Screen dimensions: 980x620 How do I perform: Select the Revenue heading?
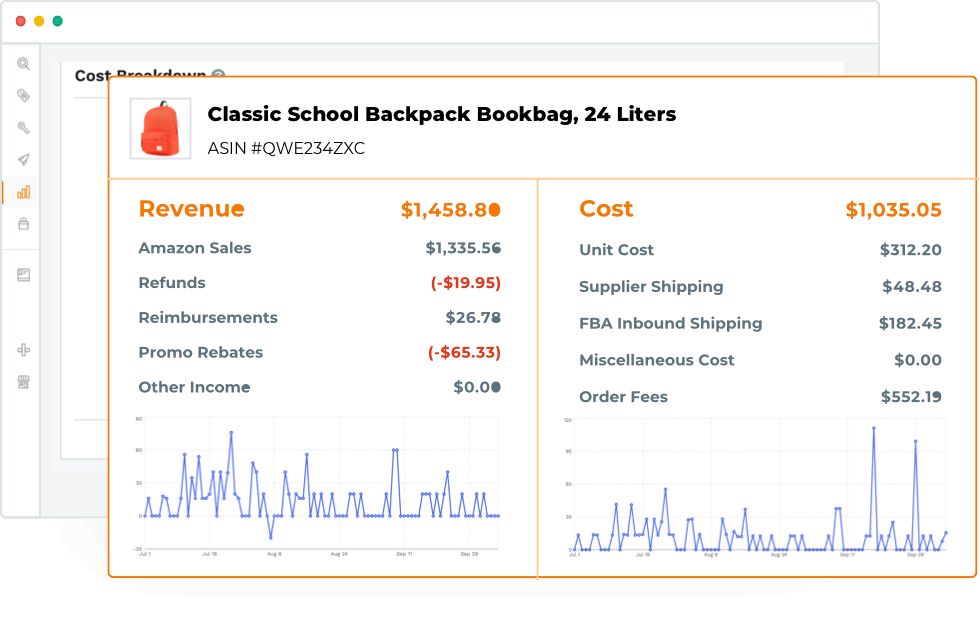tap(191, 209)
